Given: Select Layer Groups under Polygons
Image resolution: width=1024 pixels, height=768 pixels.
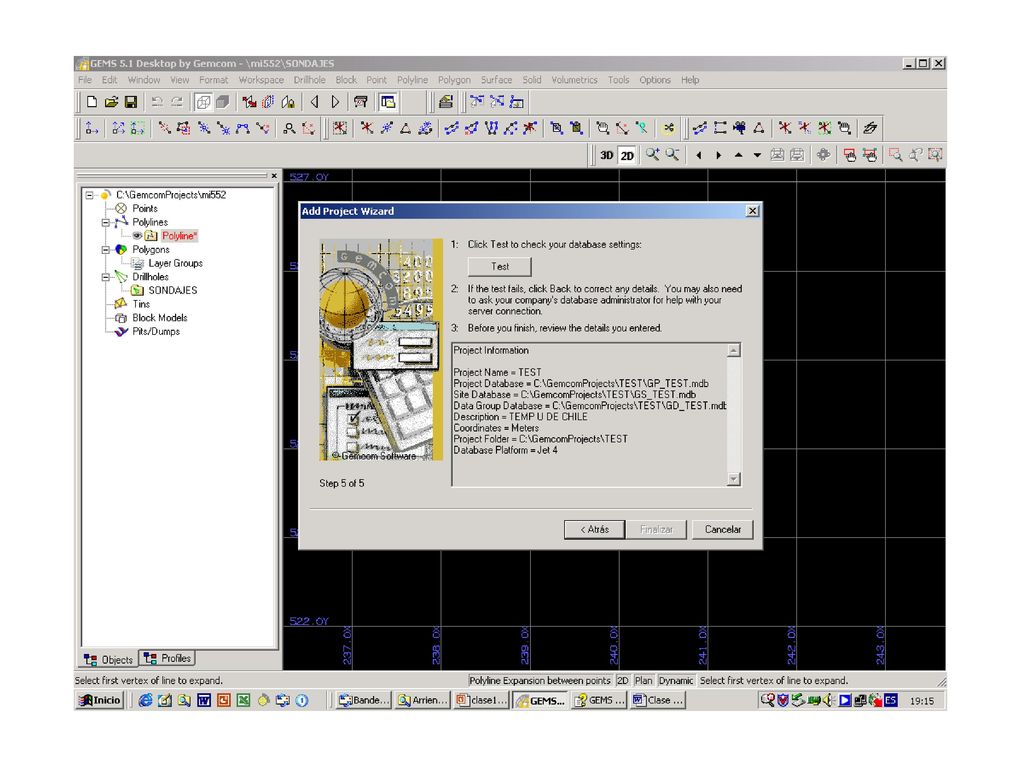Looking at the screenshot, I should pyautogui.click(x=175, y=263).
